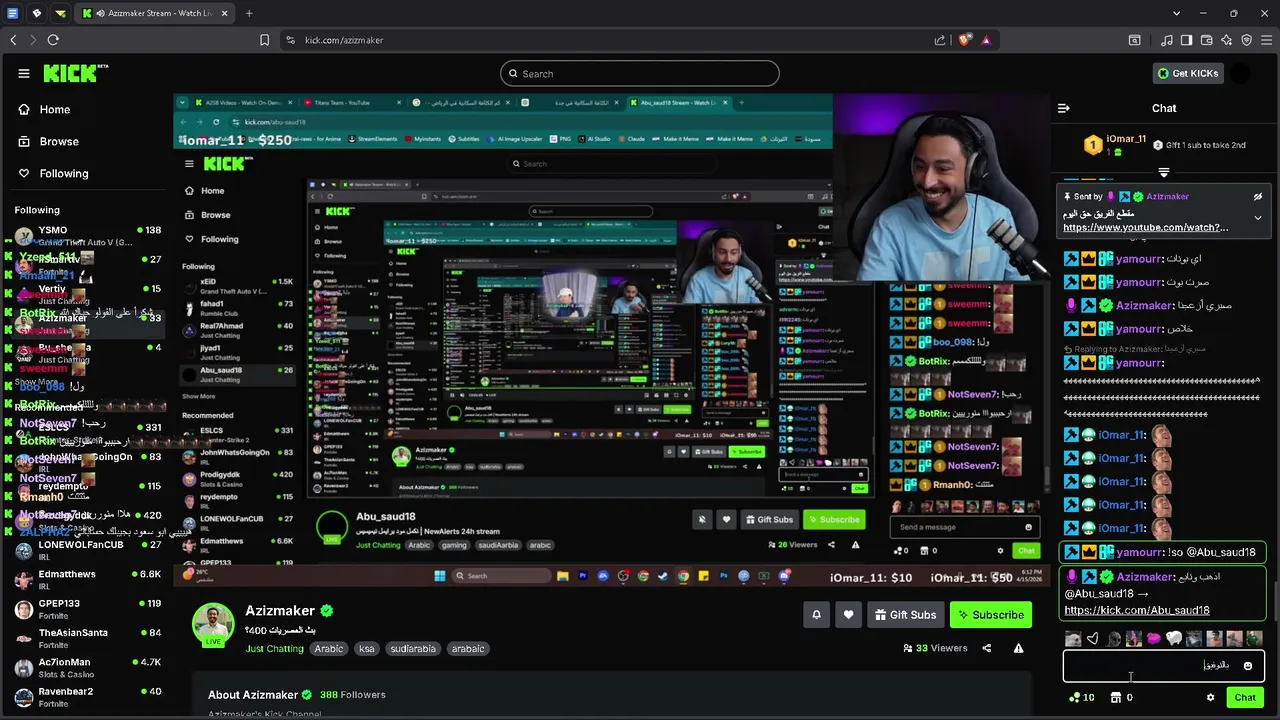
Task: Open LONEWOLFanCUB channel in sidebar
Action: [x=88, y=550]
